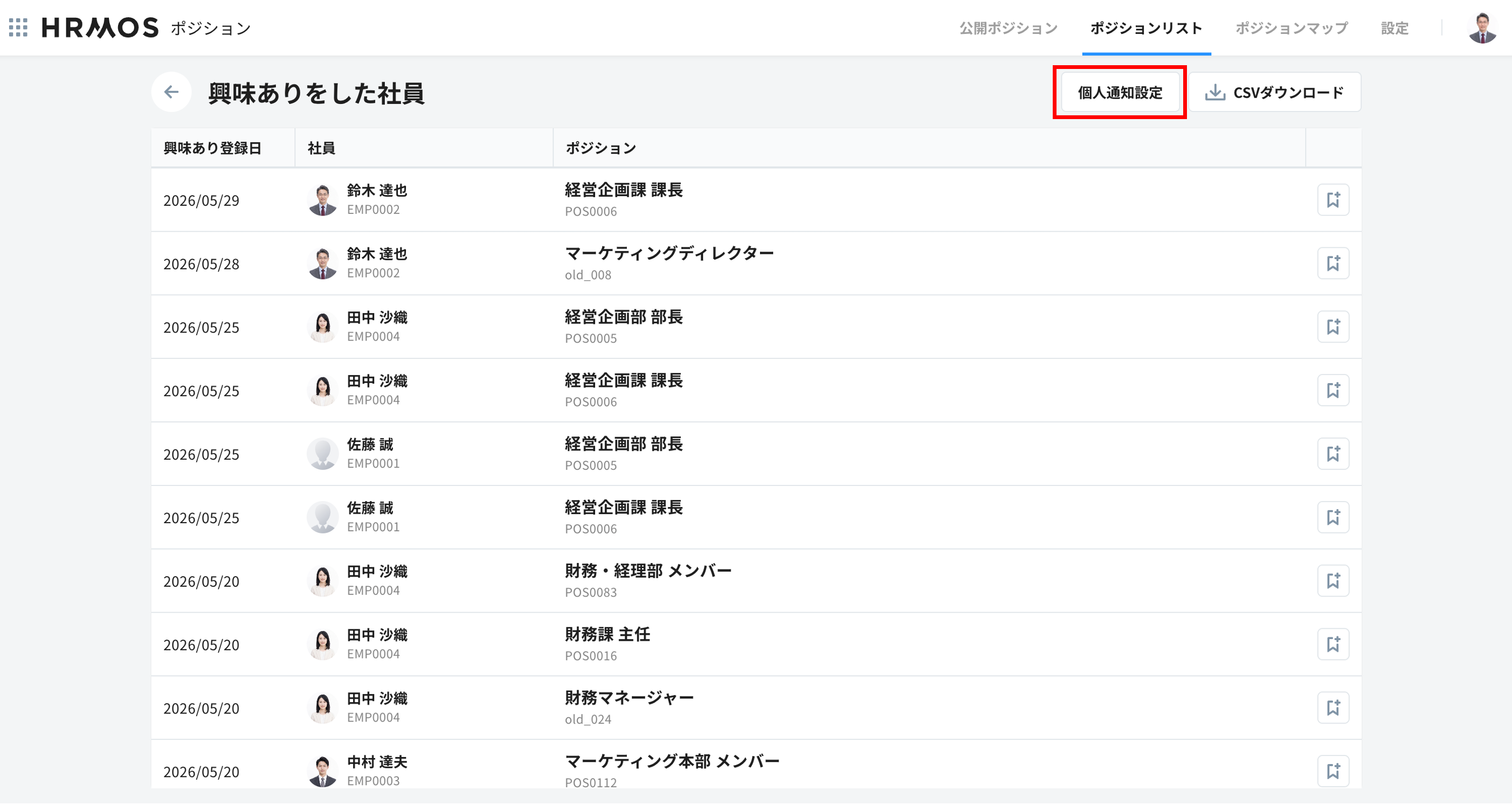Click 佐藤 誠 placeholder avatar in POS0005 row
Viewport: 1512px width, 805px height.
322,454
